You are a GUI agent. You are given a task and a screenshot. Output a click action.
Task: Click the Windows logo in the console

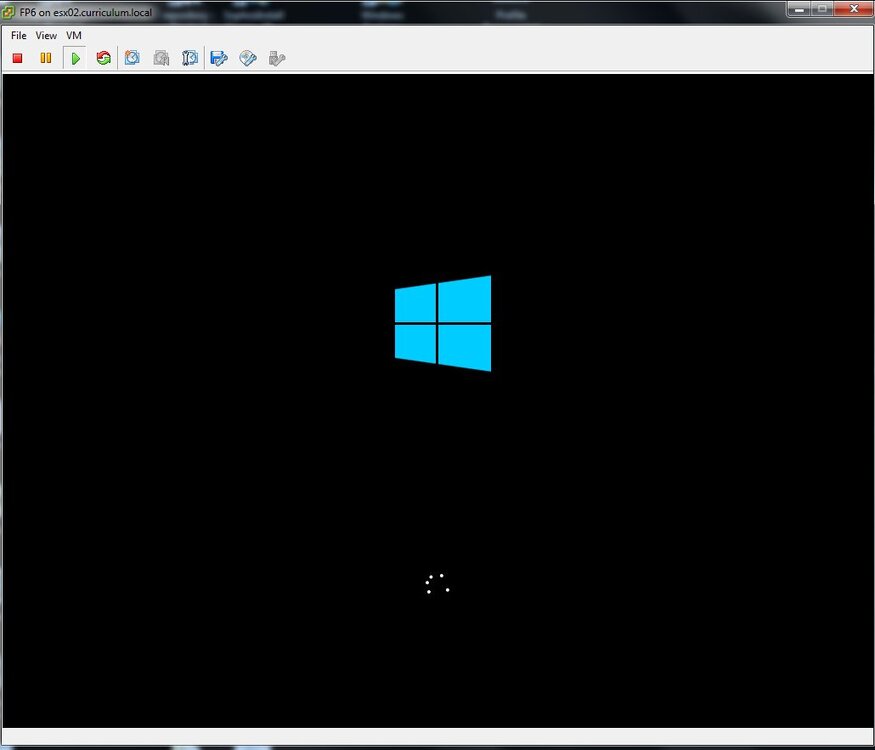443,323
